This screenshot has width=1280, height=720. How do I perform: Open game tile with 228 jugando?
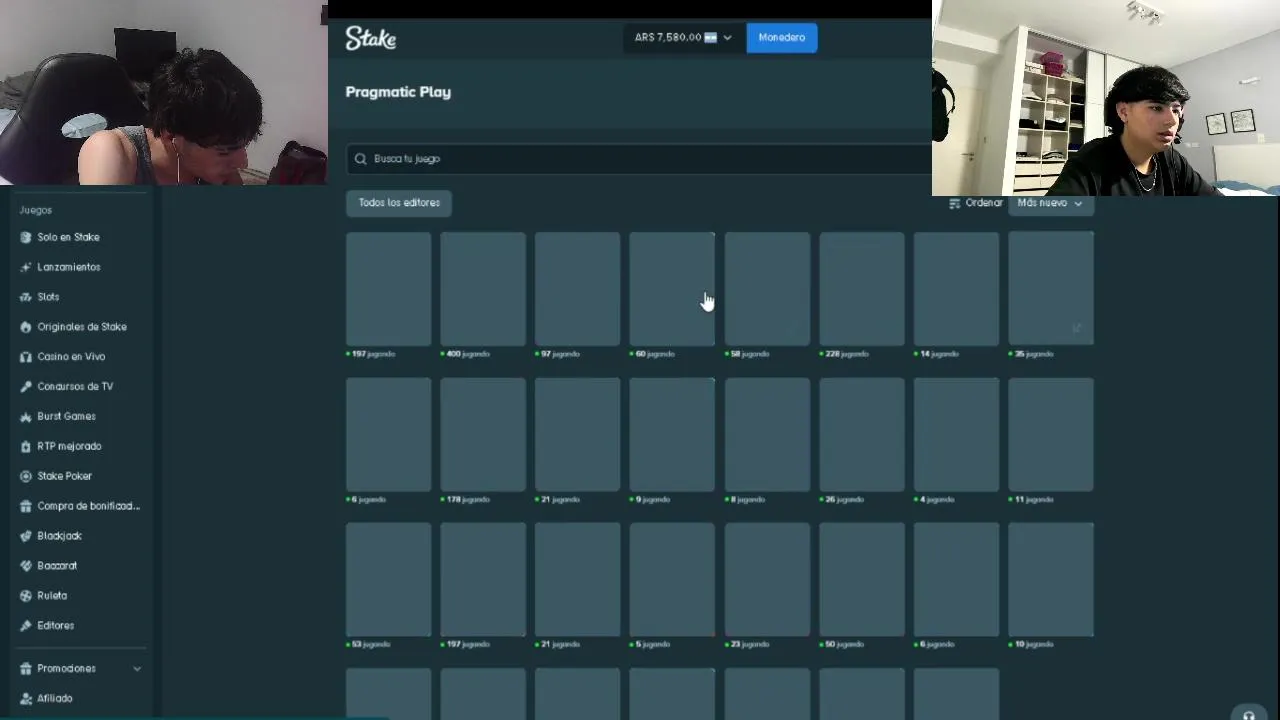coord(862,289)
